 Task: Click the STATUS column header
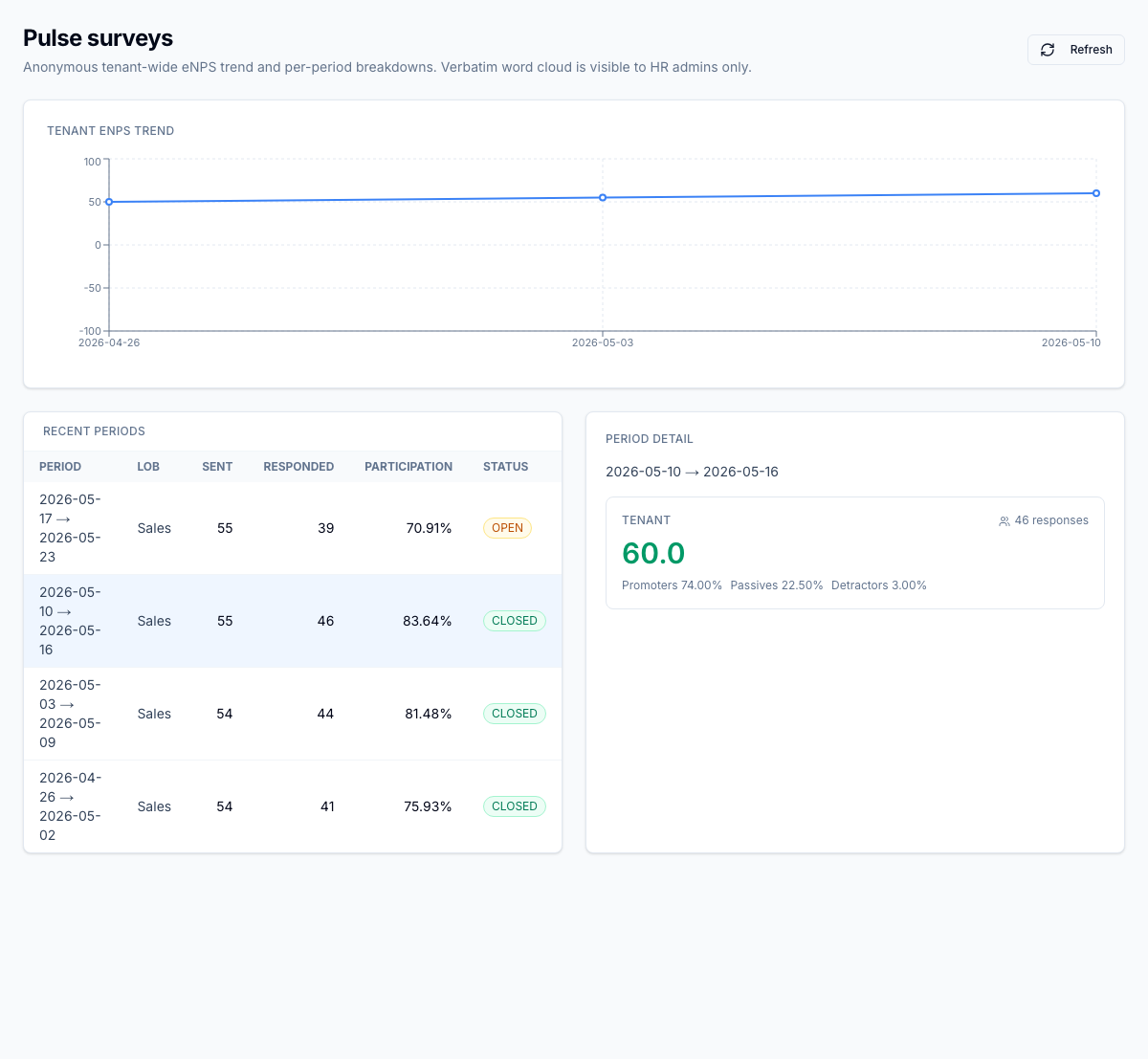pos(506,467)
